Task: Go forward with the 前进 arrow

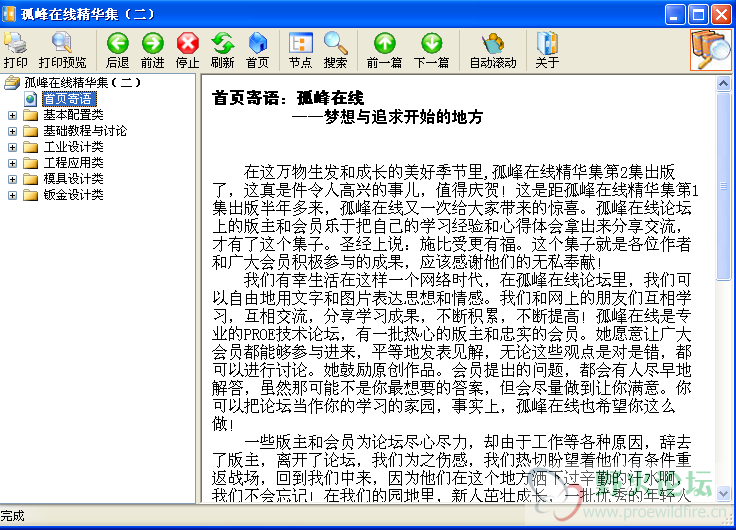Action: coord(153,50)
